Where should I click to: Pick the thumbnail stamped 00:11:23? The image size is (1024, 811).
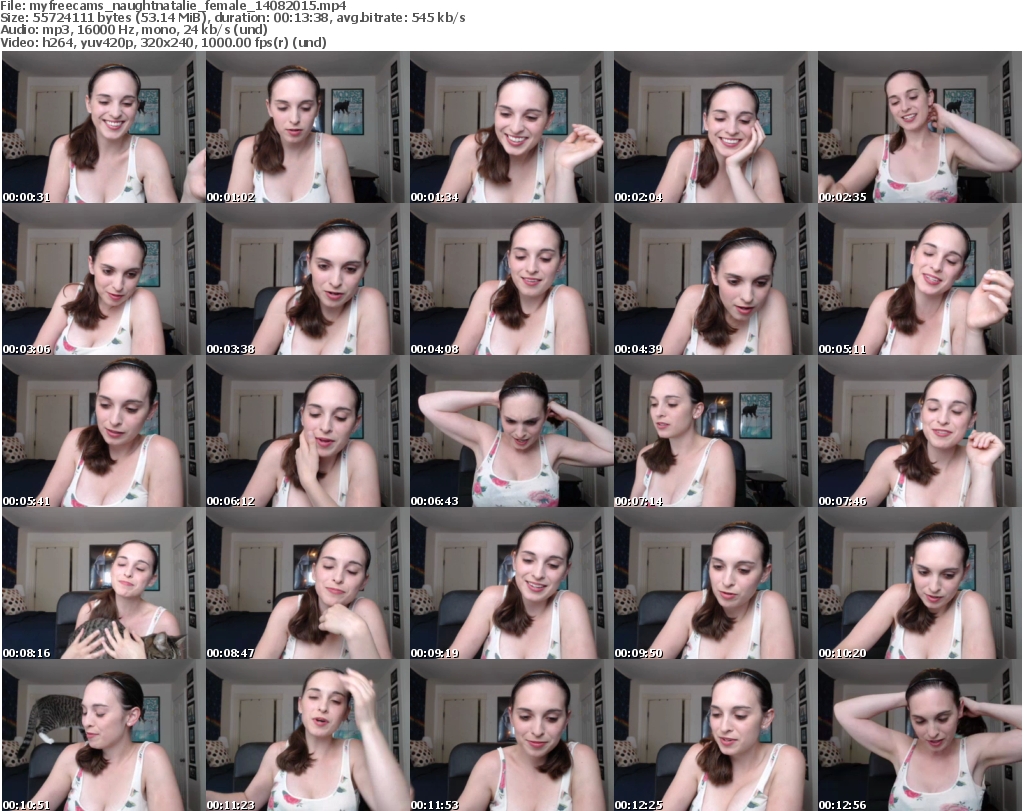point(308,735)
